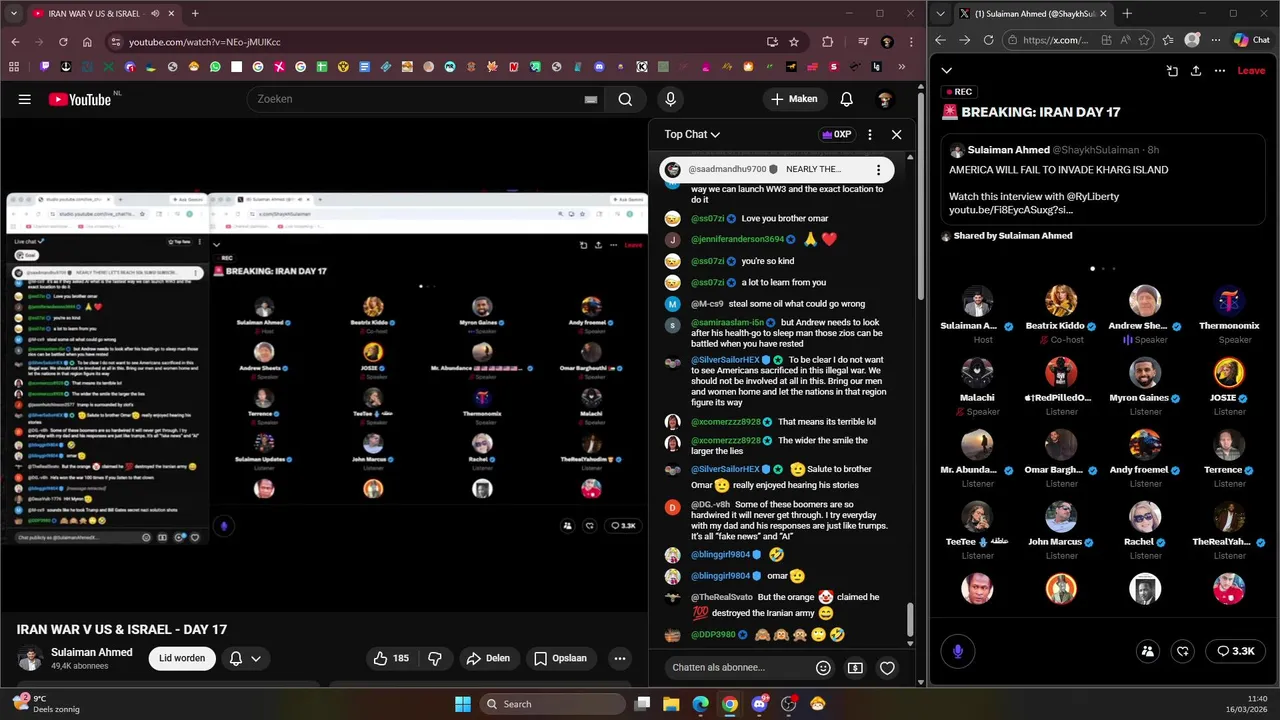Screen dimensions: 1280x720
Task: Start YouTube voice search with the microphone
Action: [670, 99]
